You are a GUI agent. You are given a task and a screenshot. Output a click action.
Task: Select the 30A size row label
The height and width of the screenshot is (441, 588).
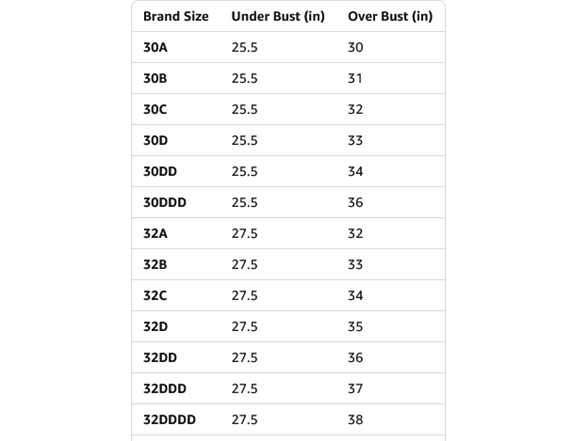[x=155, y=47]
